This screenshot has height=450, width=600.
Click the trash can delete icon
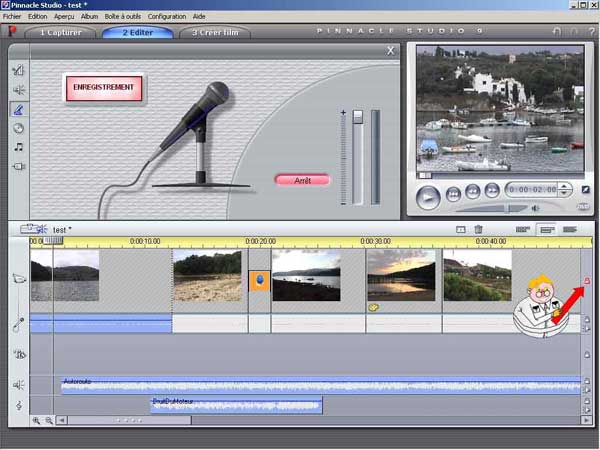(478, 229)
